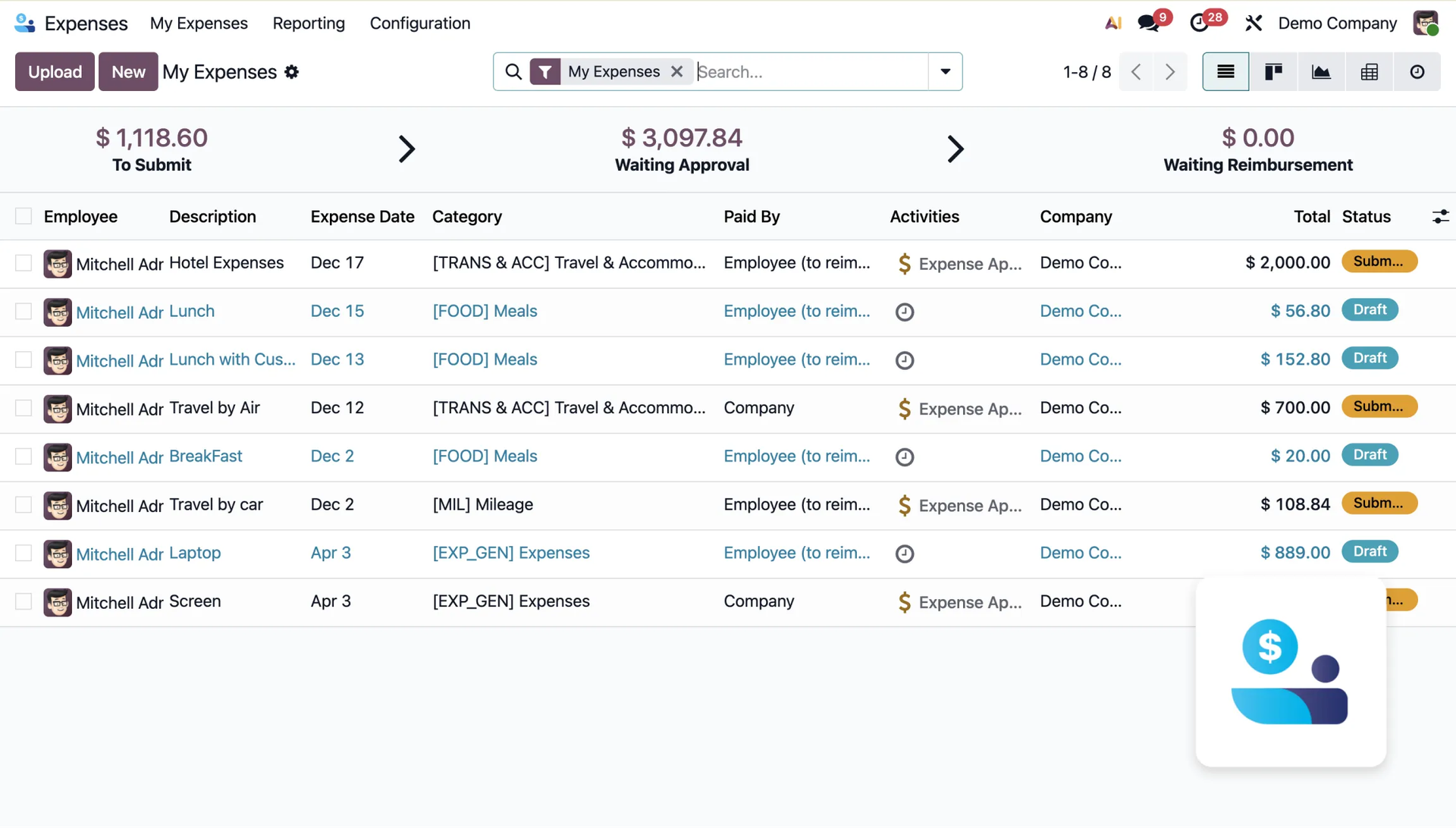Open activities clock icon with 28 badge
The image size is (1456, 828).
tap(1200, 24)
